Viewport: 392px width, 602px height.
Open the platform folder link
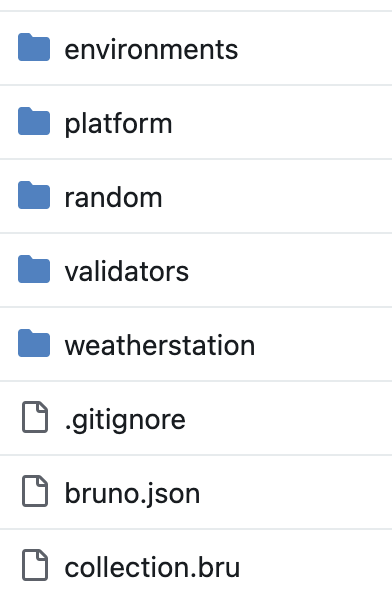click(118, 124)
